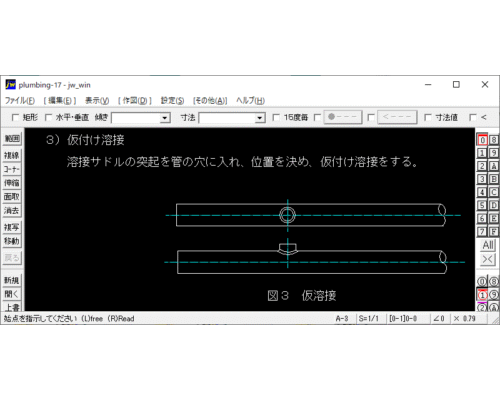Toggle square layer F button

[x=494, y=231]
